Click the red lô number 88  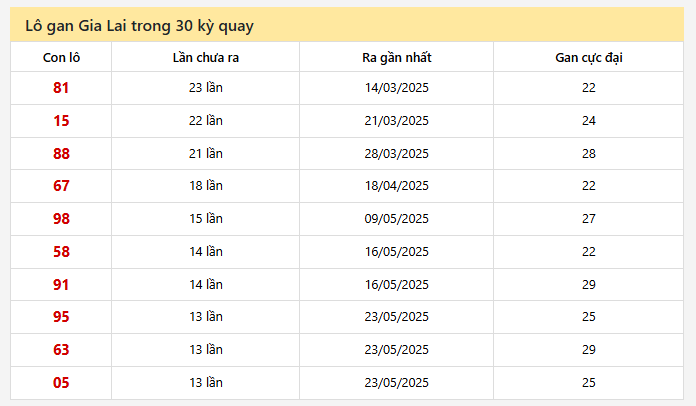(61, 154)
